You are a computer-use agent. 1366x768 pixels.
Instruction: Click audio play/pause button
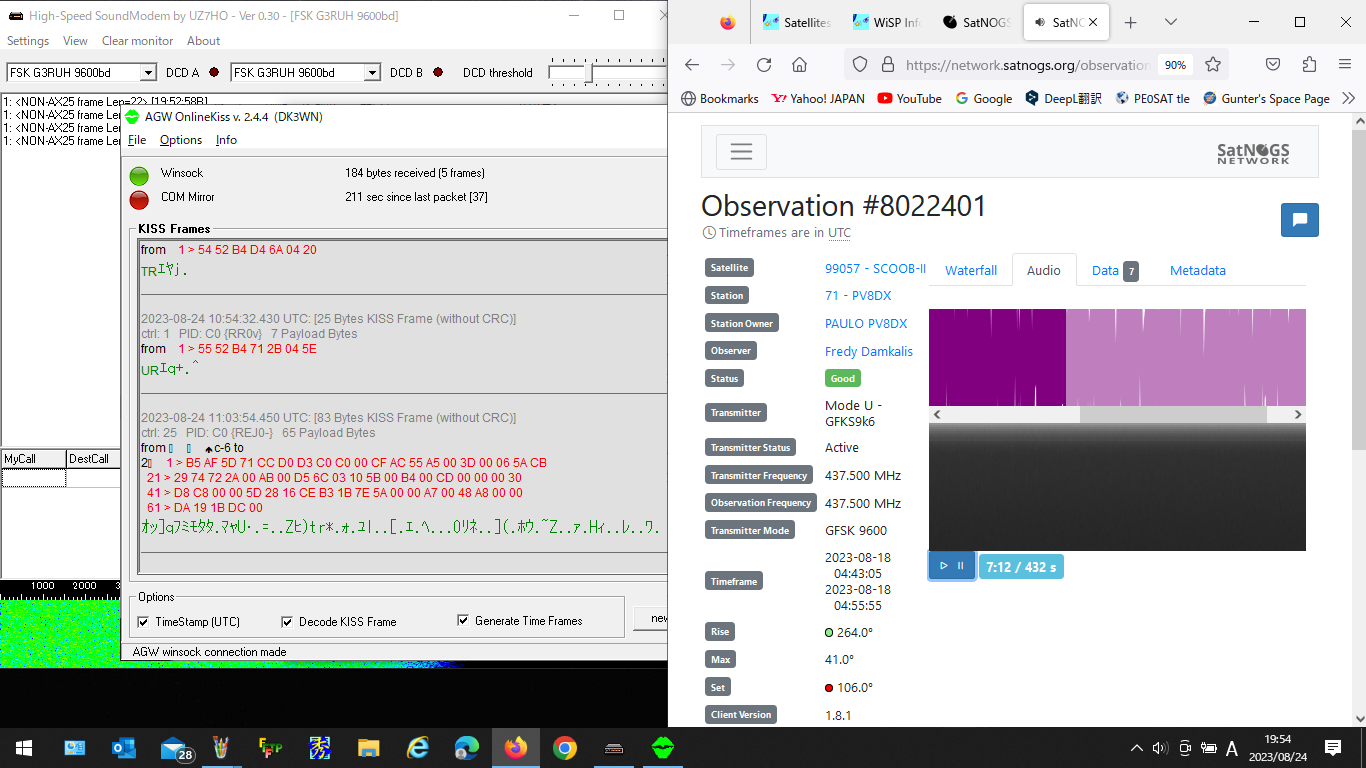[951, 566]
